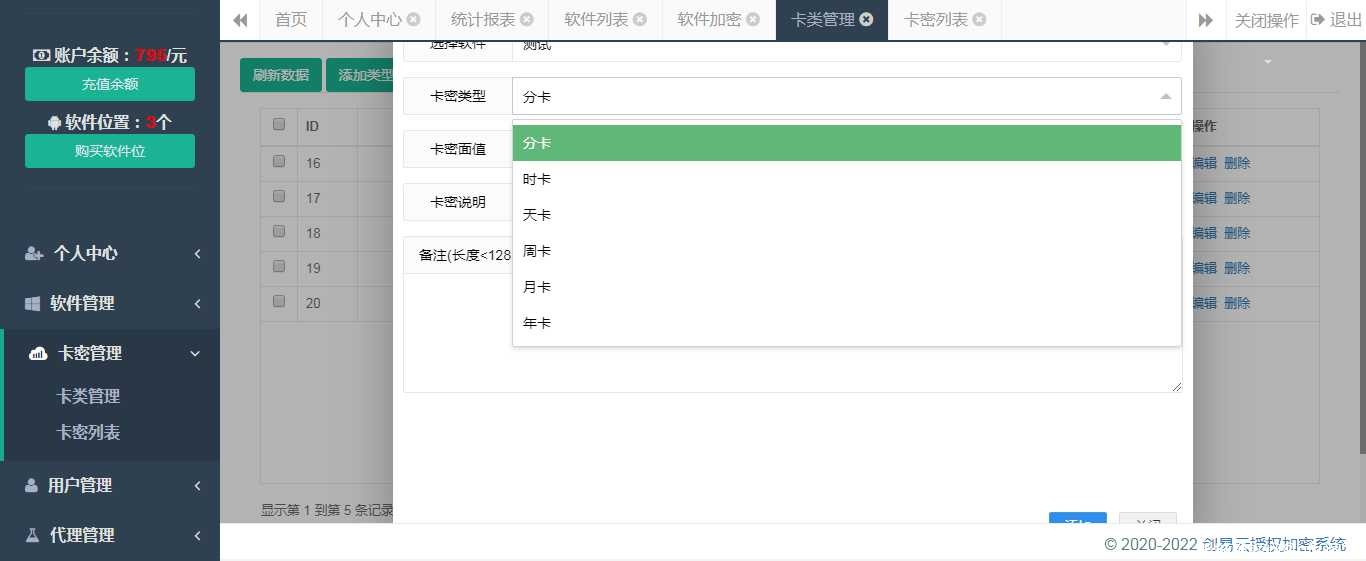Click the 删除 link in the first table row
The image size is (1366, 561).
click(1237, 163)
